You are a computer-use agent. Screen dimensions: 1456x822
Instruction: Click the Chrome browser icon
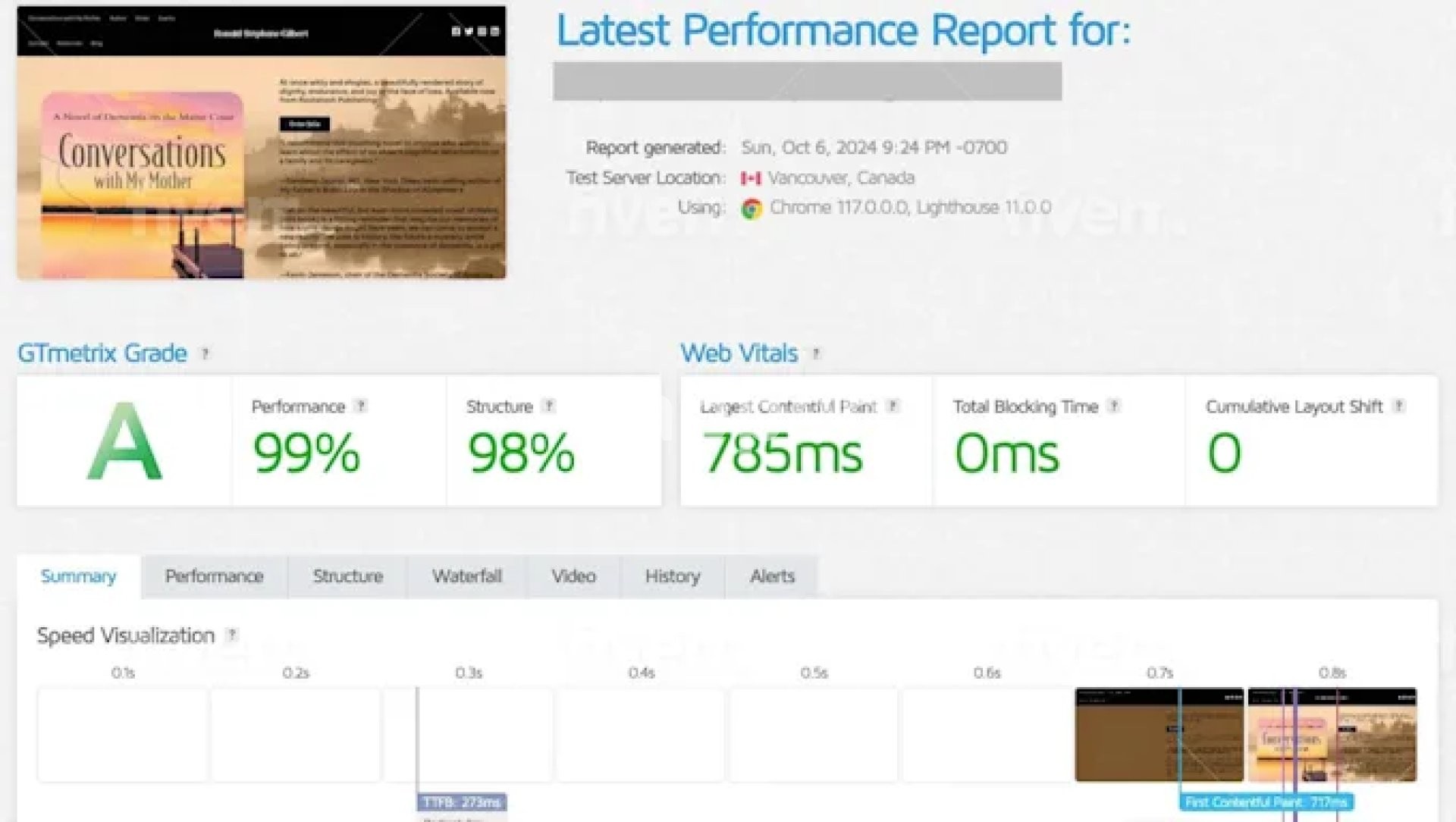pyautogui.click(x=752, y=209)
